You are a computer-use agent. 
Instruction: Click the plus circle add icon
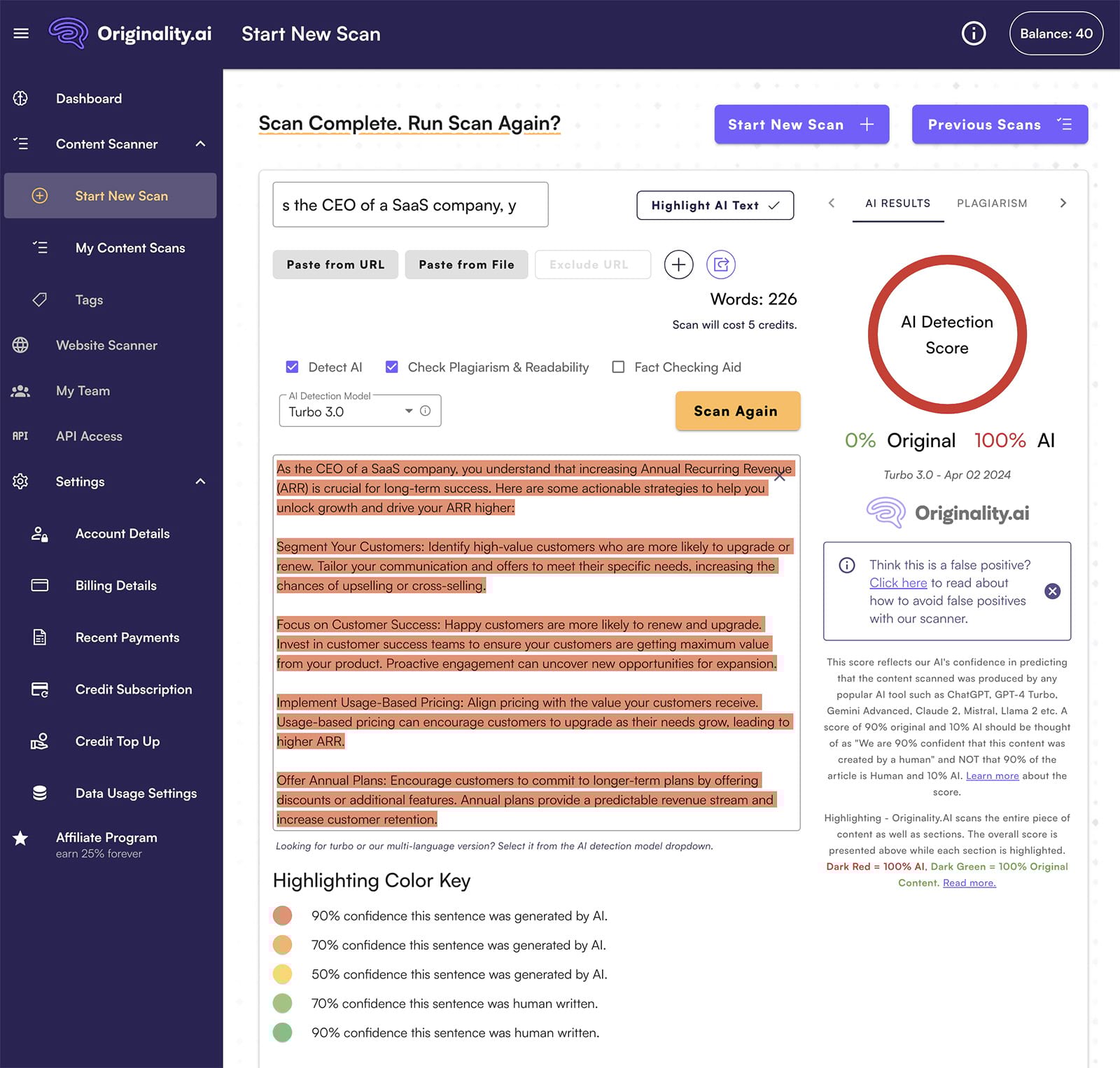pos(678,265)
